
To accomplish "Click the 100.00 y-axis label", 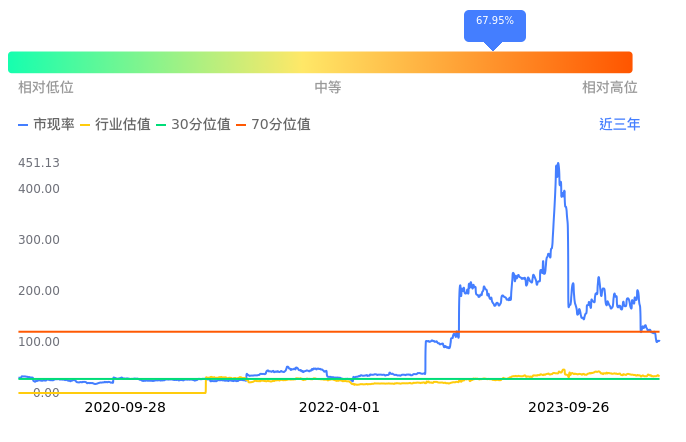I will click(39, 342).
